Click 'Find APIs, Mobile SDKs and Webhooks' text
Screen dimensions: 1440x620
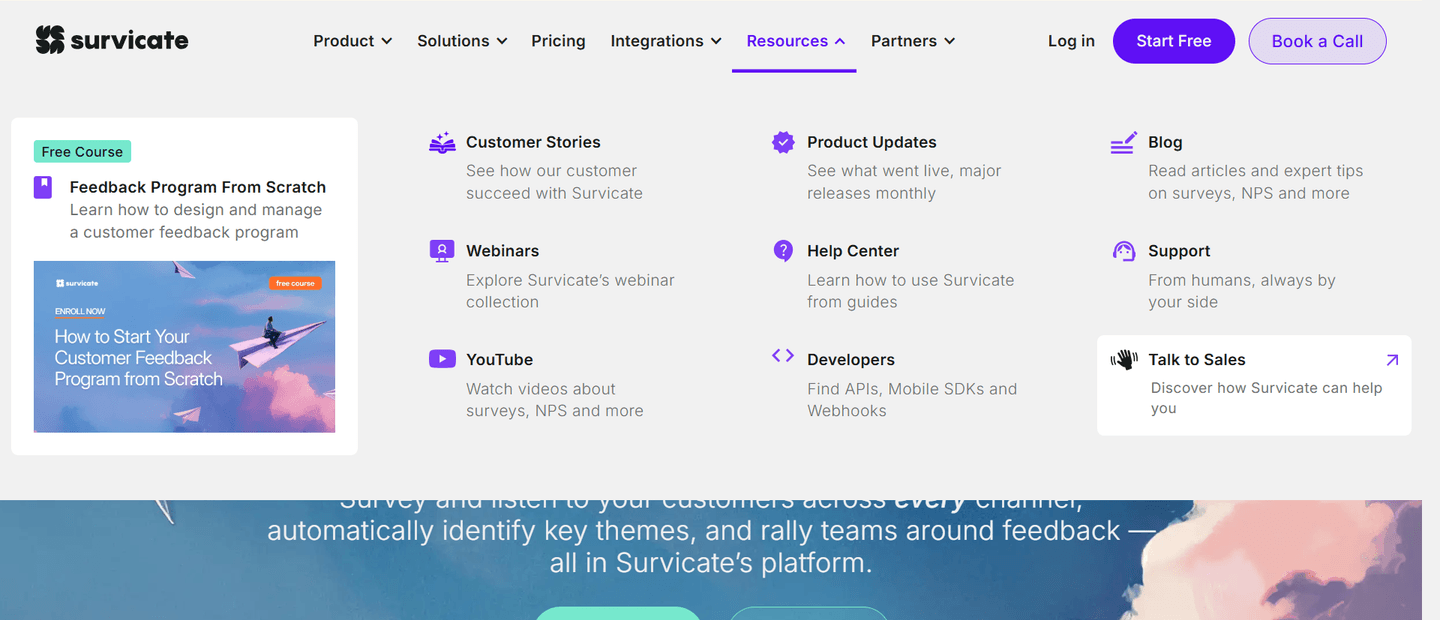(x=912, y=400)
